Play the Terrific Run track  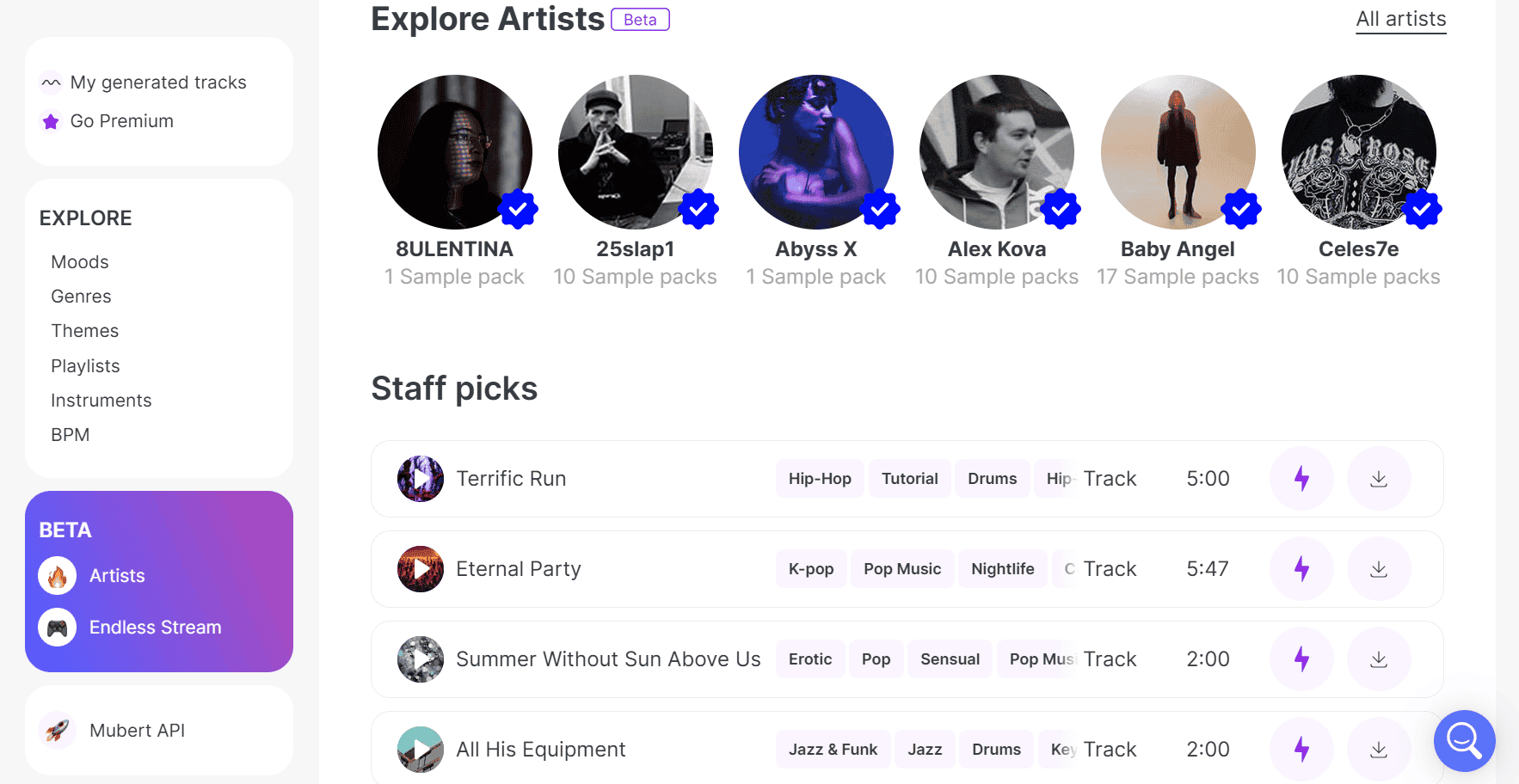tap(420, 479)
